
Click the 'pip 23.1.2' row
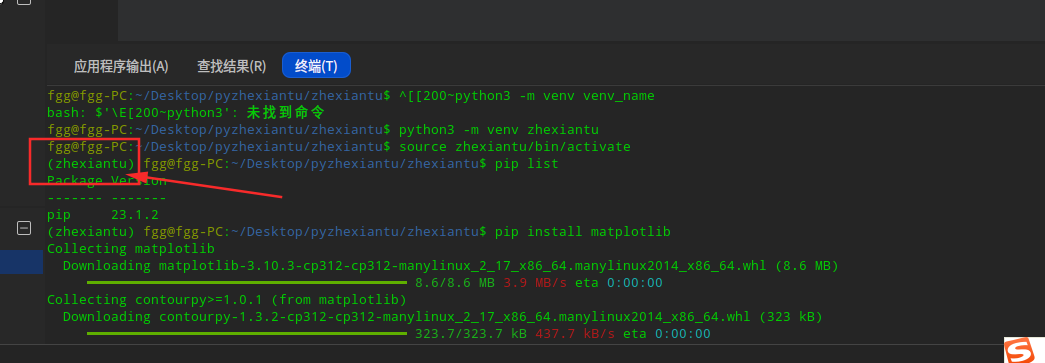[x=103, y=214]
